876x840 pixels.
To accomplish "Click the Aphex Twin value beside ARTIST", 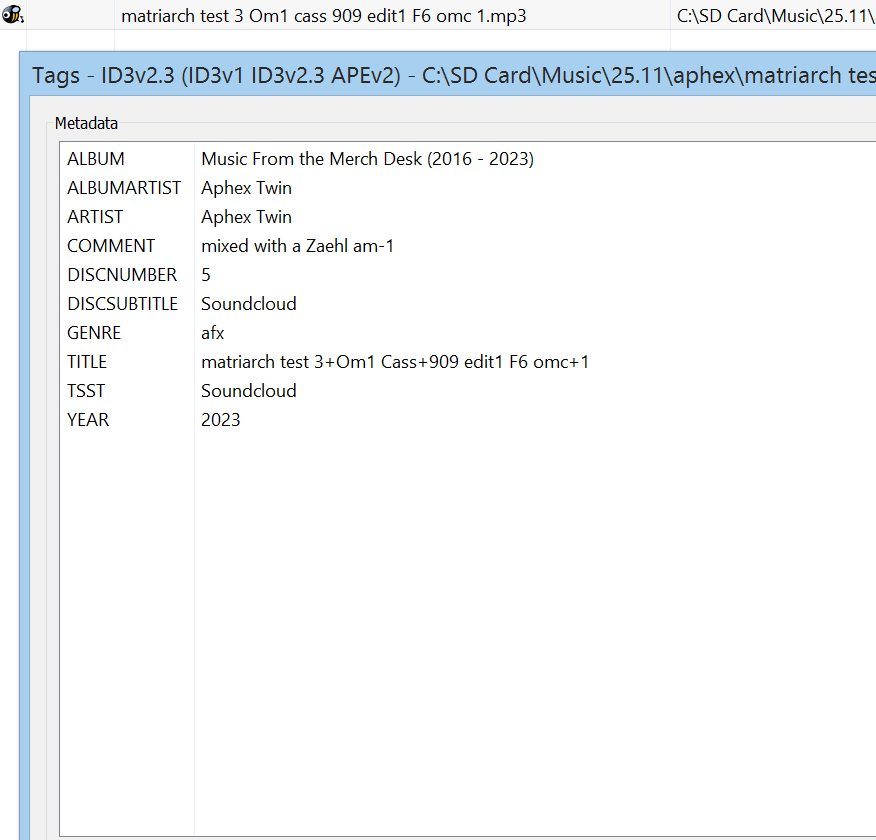I will [x=246, y=217].
